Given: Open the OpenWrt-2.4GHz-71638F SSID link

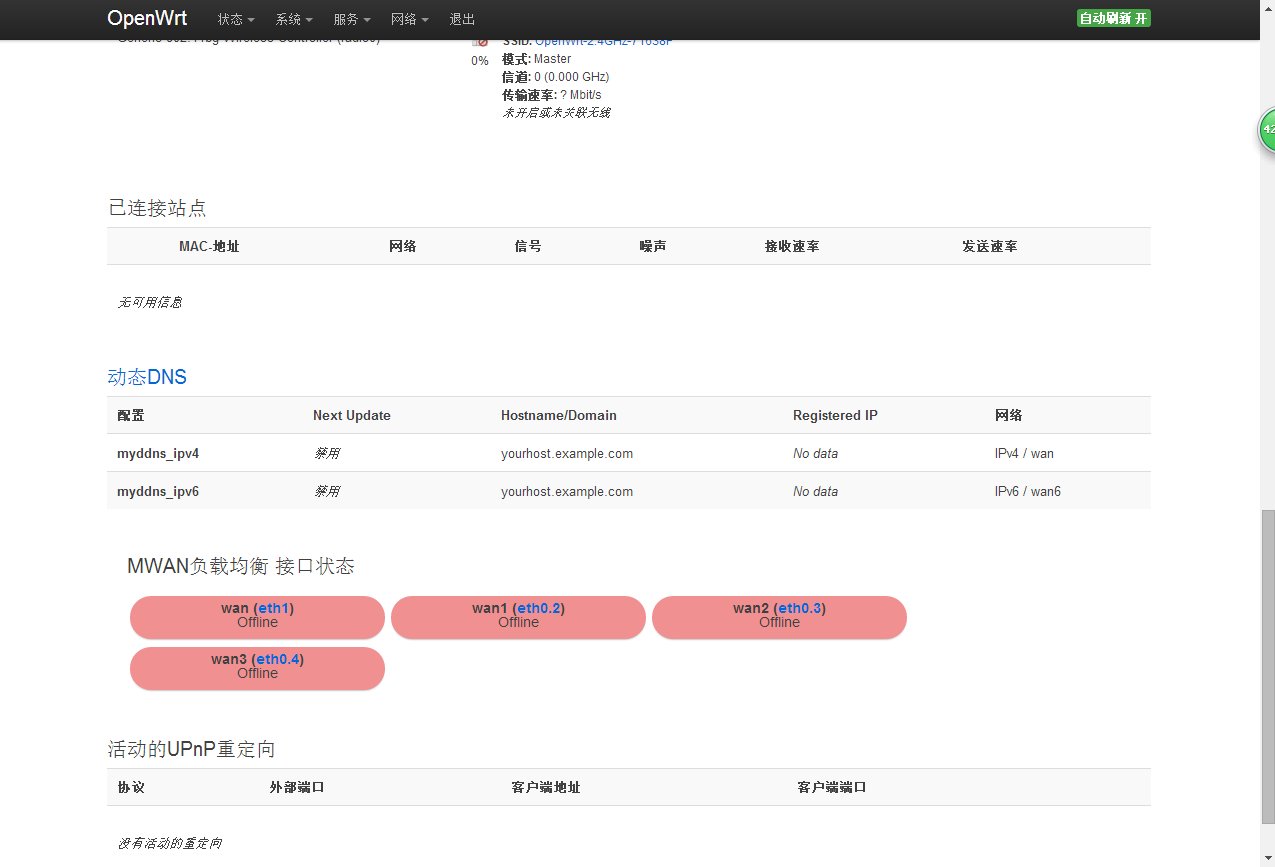Looking at the screenshot, I should pyautogui.click(x=604, y=41).
